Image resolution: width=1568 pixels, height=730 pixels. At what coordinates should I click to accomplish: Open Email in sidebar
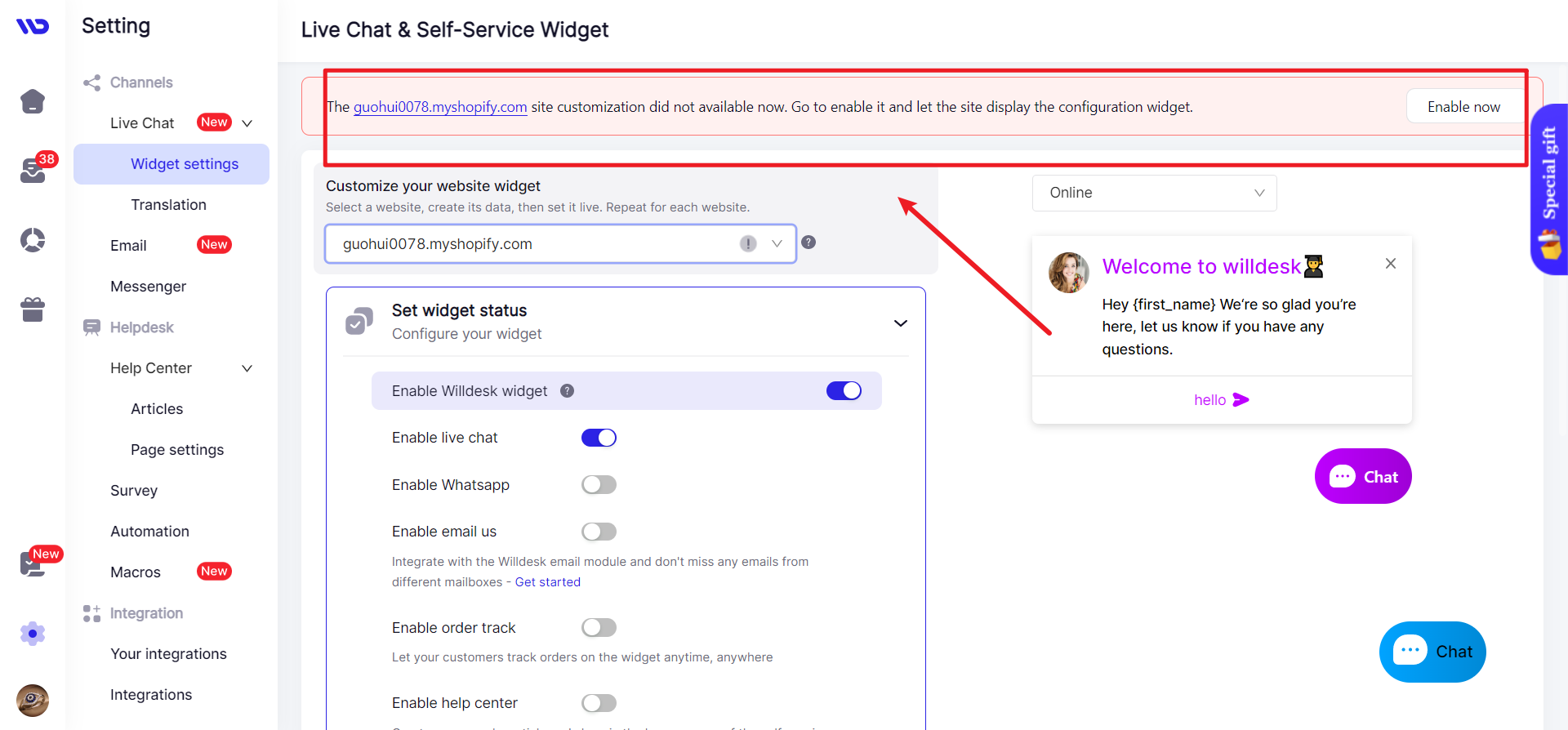128,246
